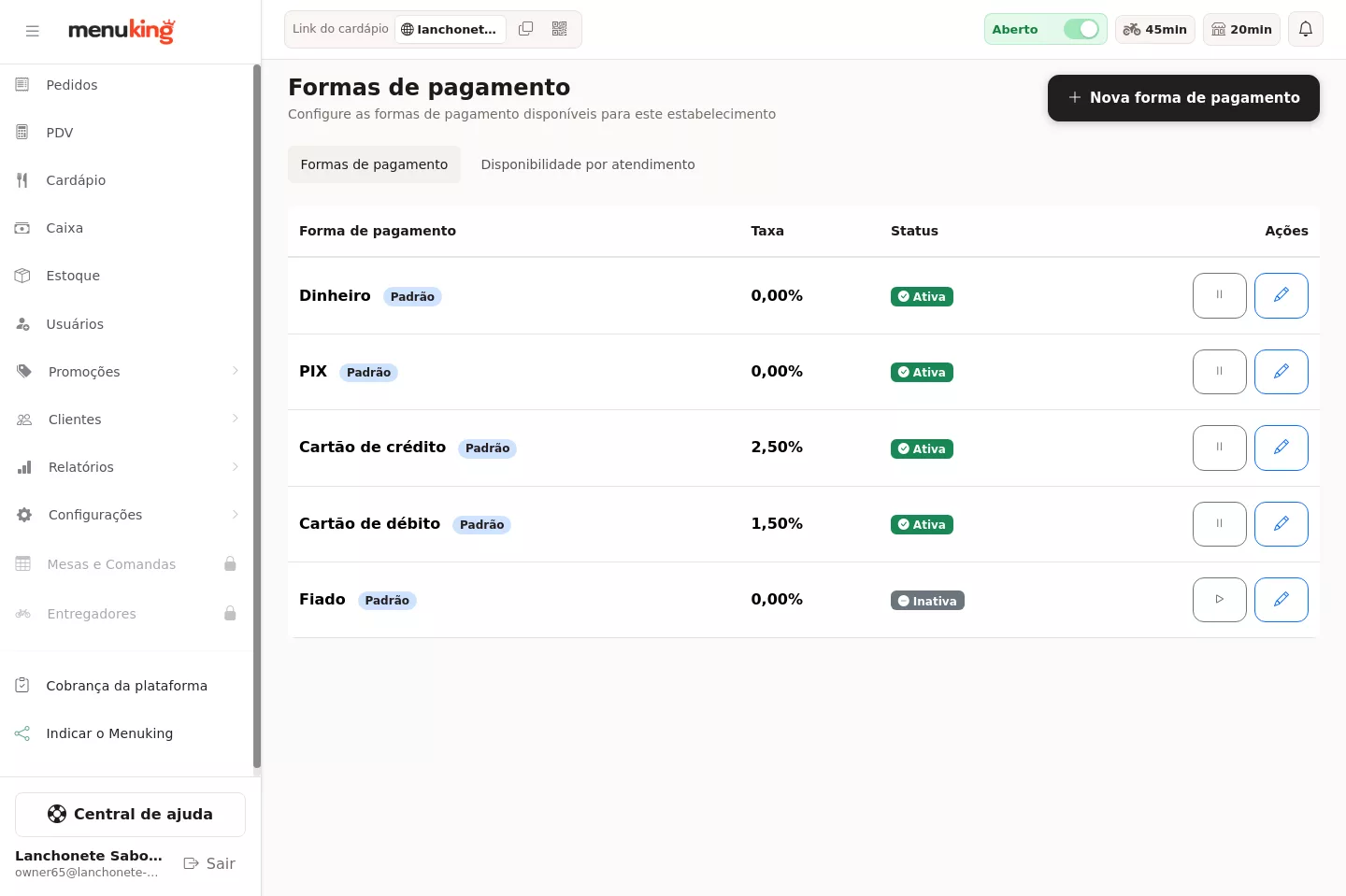The width and height of the screenshot is (1346, 896).
Task: Click Sair to log out
Action: (209, 863)
